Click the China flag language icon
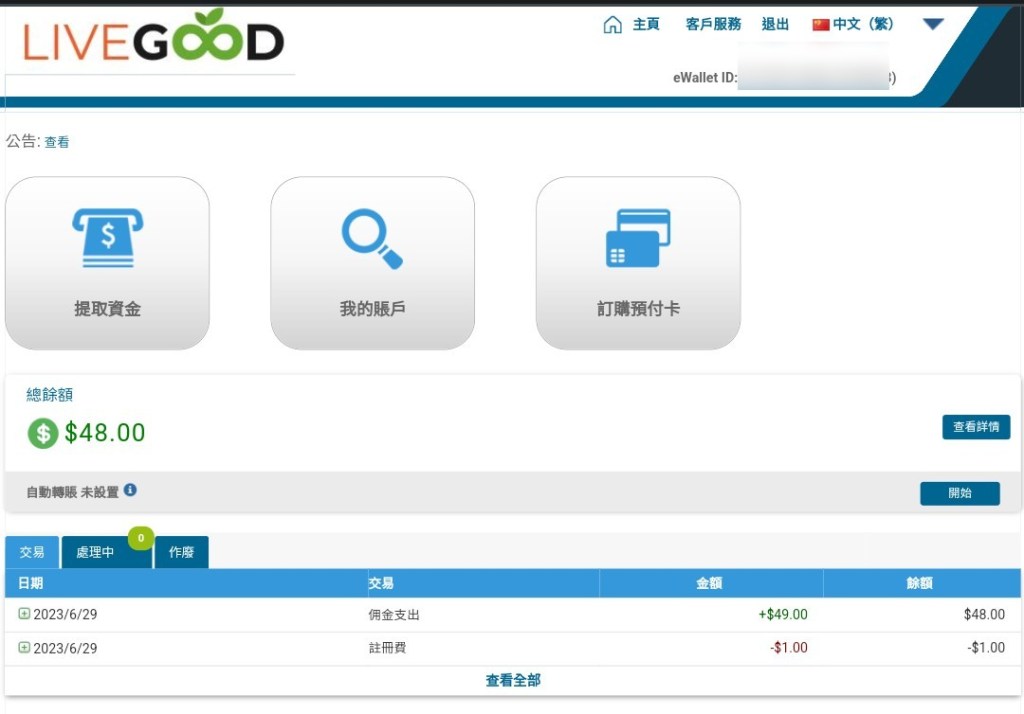 [821, 25]
